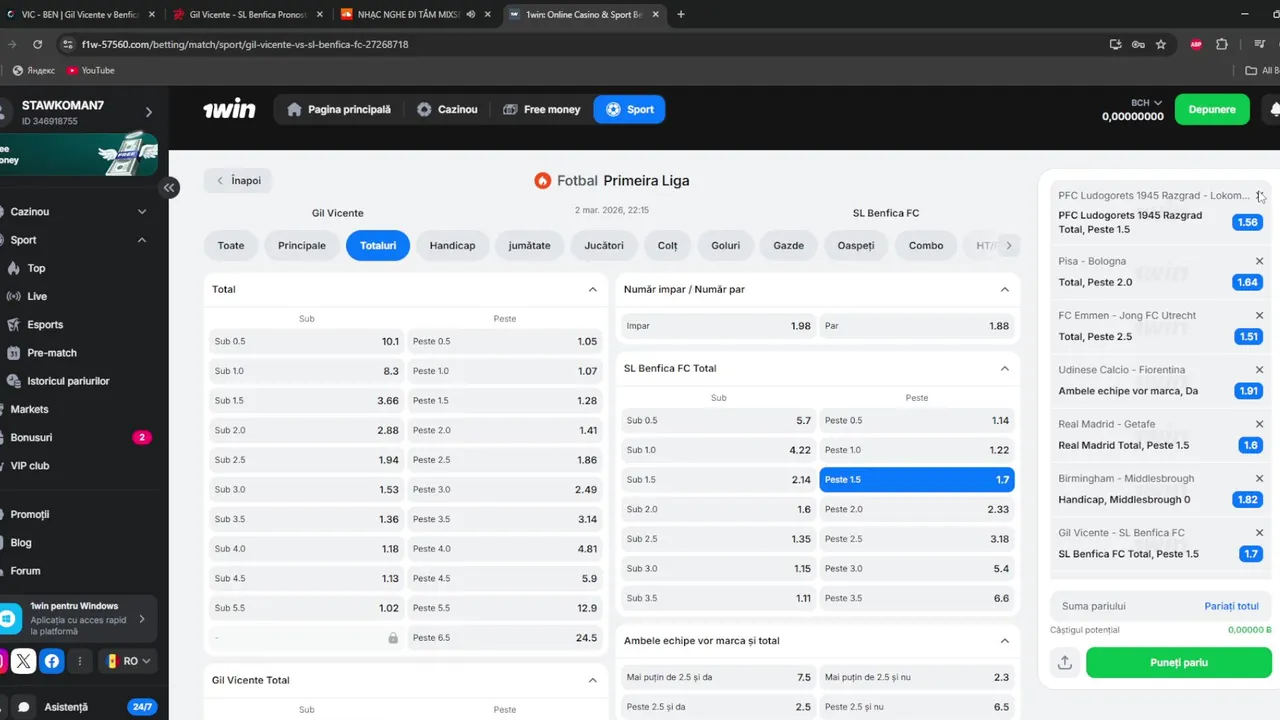Screen dimensions: 1280x720
Task: Remove Pisa - Bologna from bet slip
Action: 1259,261
